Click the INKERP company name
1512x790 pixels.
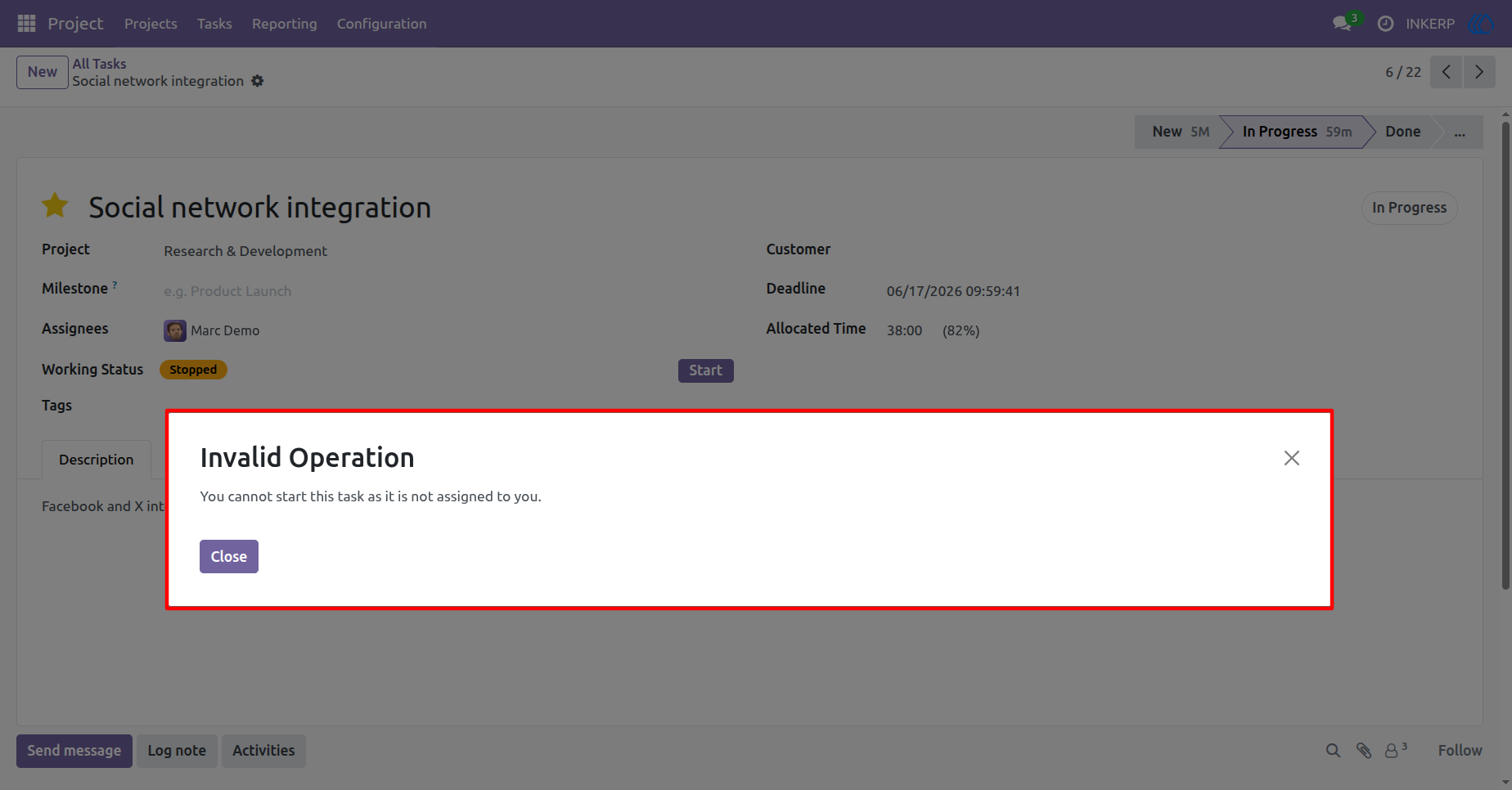[x=1430, y=24]
